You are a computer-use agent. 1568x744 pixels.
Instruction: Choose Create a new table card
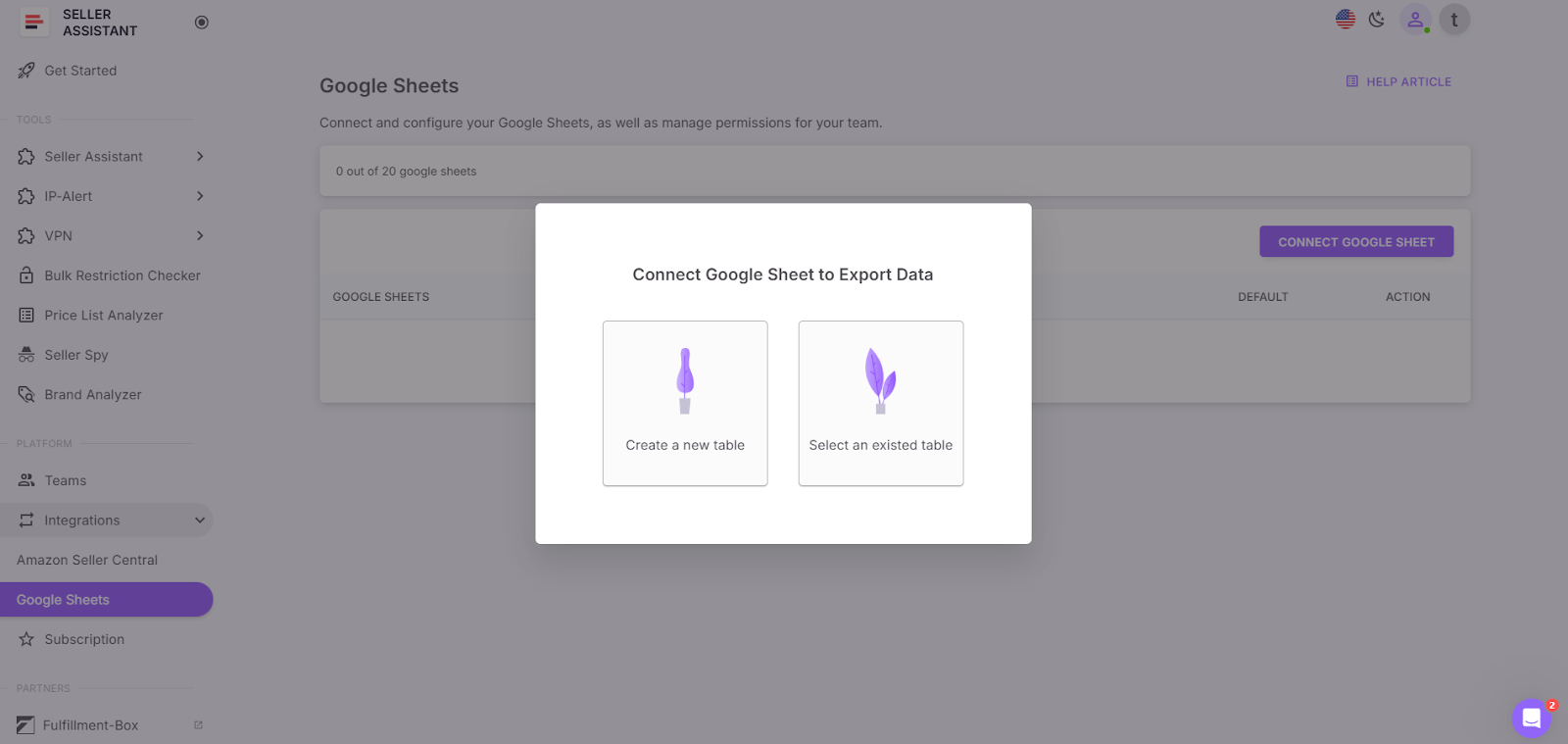(x=685, y=403)
